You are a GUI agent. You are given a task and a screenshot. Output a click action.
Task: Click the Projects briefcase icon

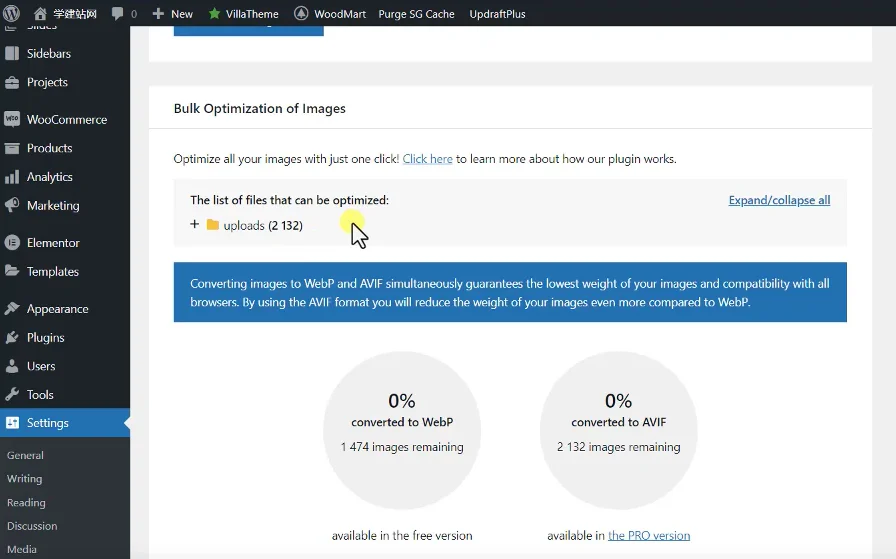tap(12, 82)
